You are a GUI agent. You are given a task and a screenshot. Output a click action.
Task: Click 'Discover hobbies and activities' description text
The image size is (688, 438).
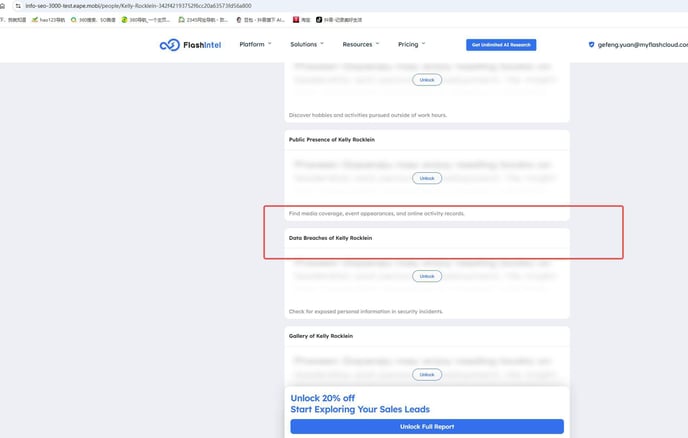click(368, 115)
